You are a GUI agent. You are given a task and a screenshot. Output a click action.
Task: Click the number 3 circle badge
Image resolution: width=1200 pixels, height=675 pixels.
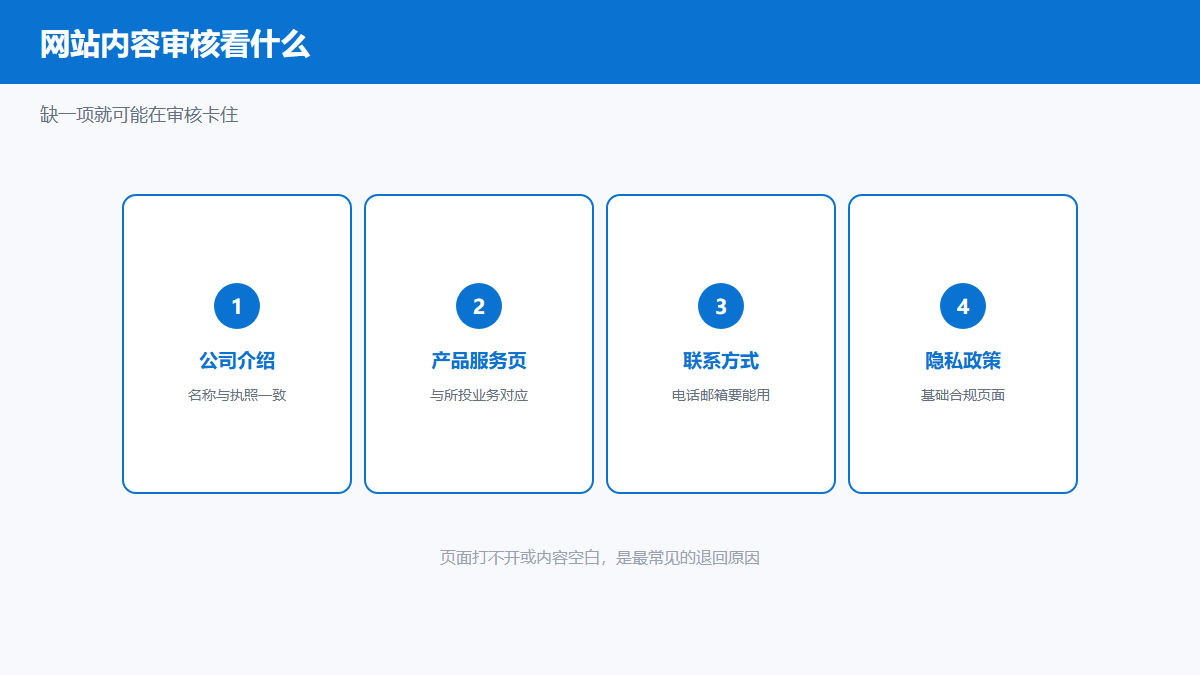[721, 306]
